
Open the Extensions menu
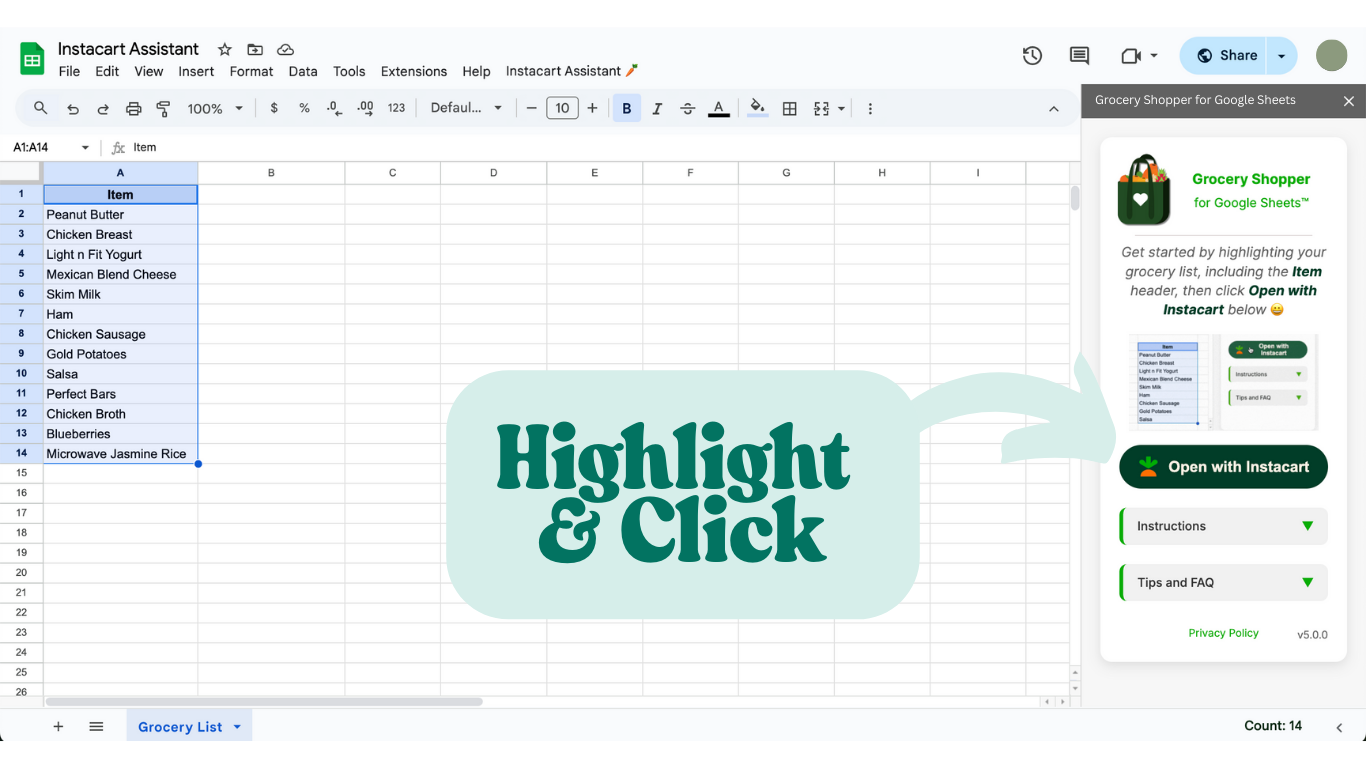click(413, 71)
